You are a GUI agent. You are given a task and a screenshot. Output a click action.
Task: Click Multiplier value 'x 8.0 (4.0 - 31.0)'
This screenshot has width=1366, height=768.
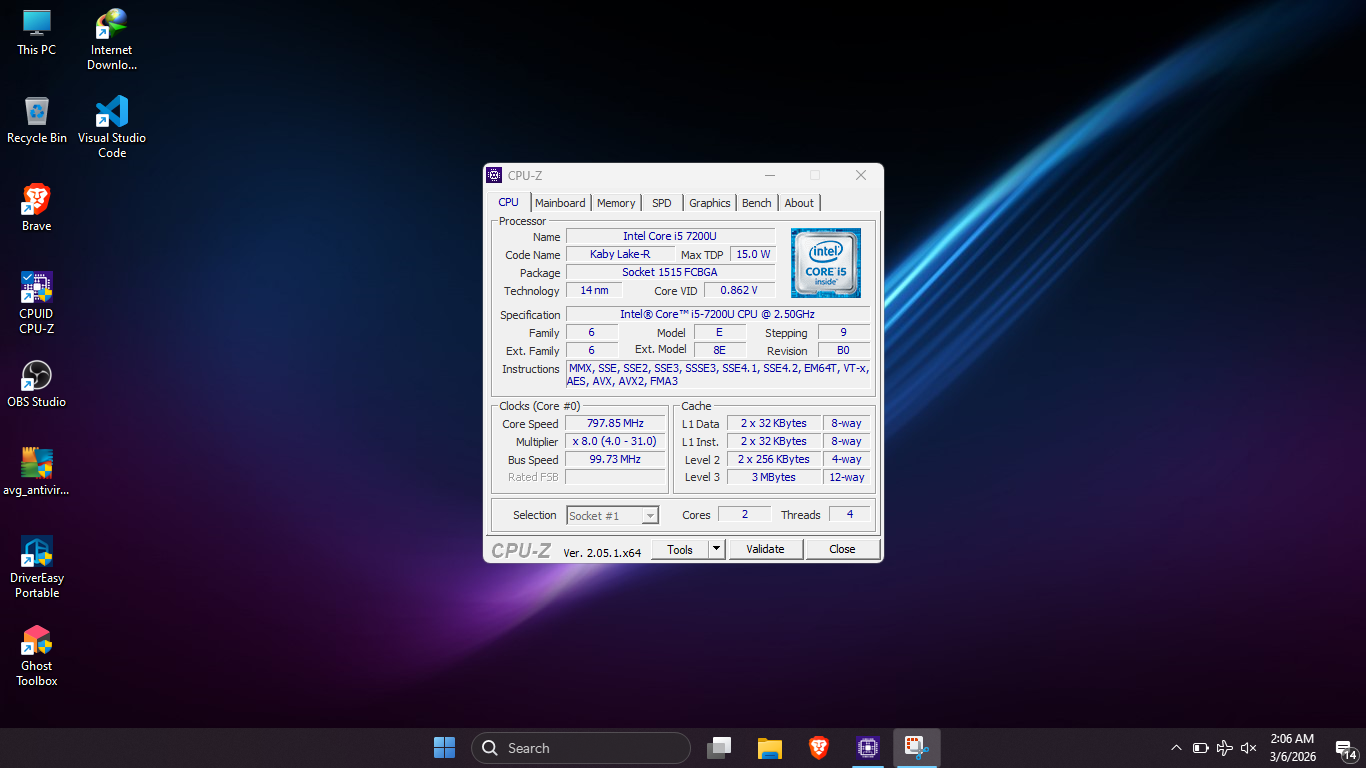point(615,441)
